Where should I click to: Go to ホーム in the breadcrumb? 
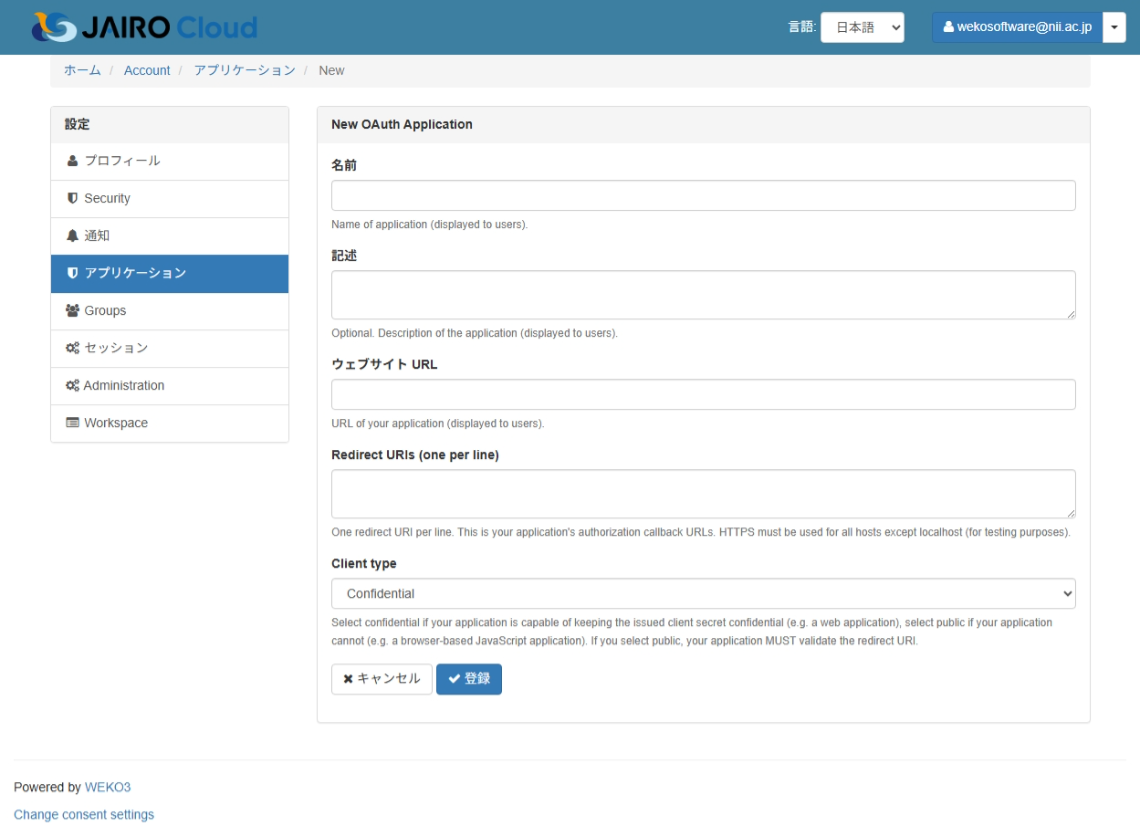[82, 70]
